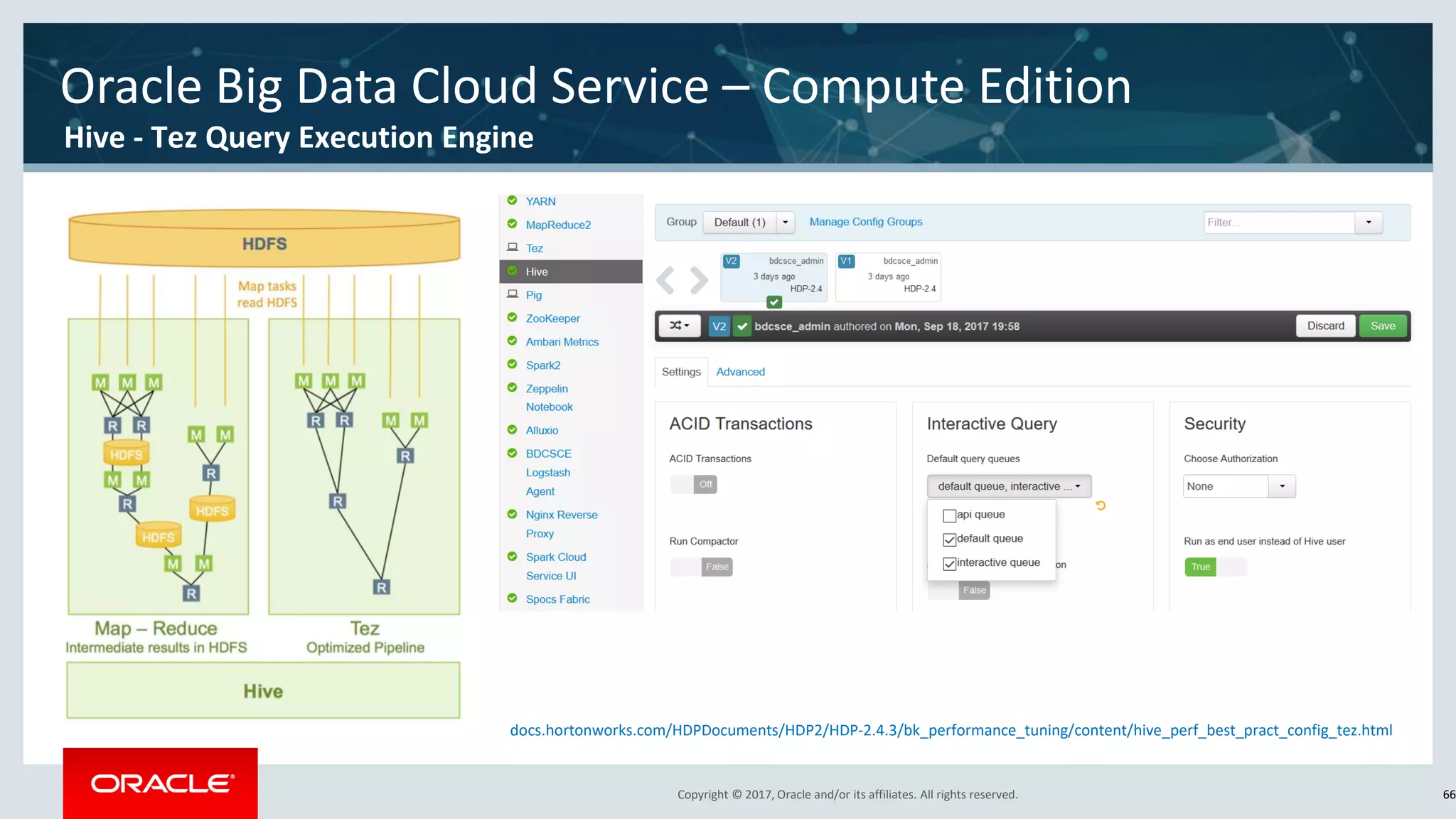Click the green status icon beside Ambari Metrics
The height and width of the screenshot is (819, 1456).
coord(512,341)
